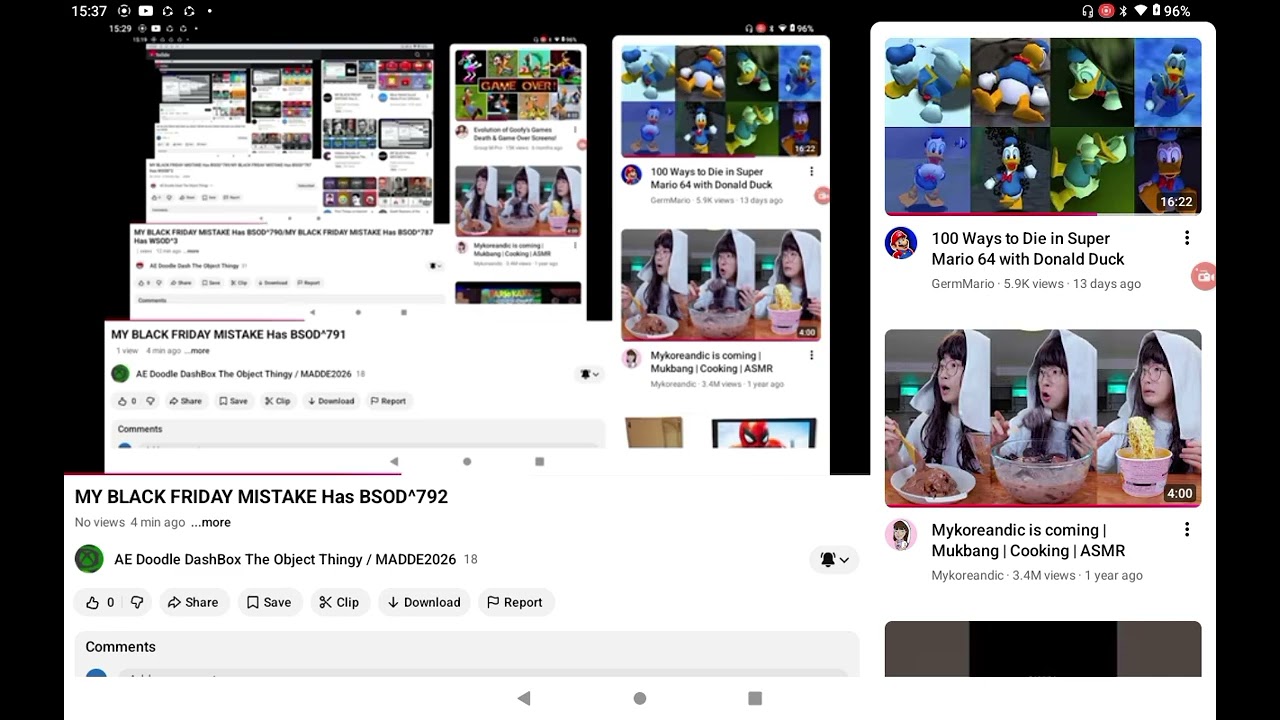Report the video using the flag button
Viewport: 1280px width, 720px height.
[514, 602]
